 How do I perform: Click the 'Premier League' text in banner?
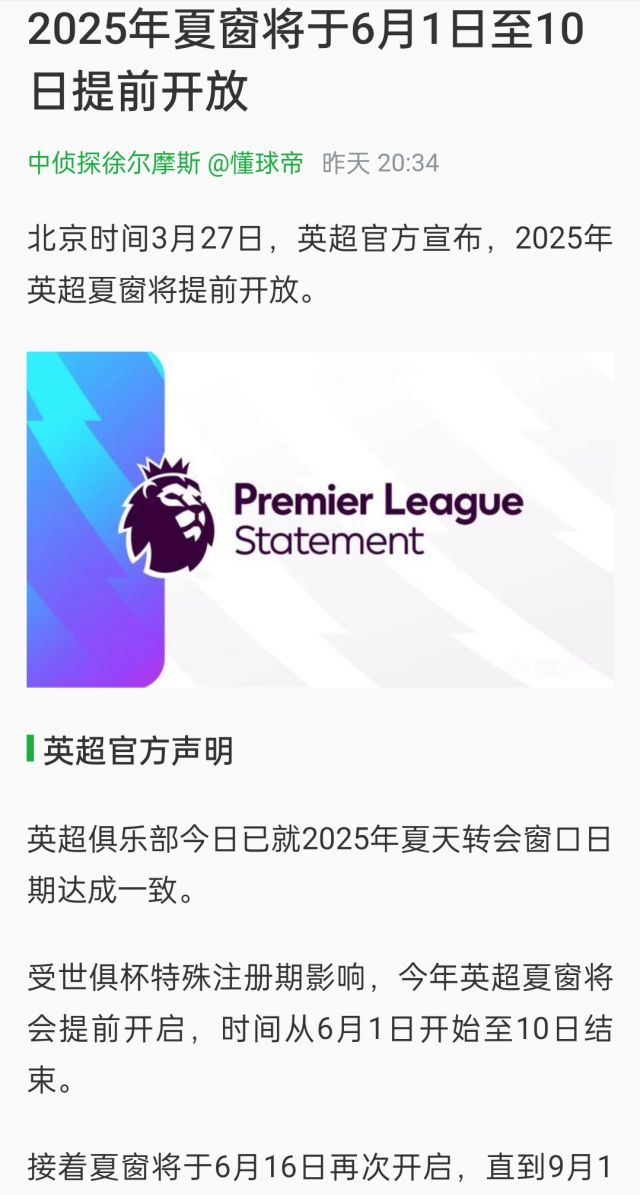(x=378, y=501)
